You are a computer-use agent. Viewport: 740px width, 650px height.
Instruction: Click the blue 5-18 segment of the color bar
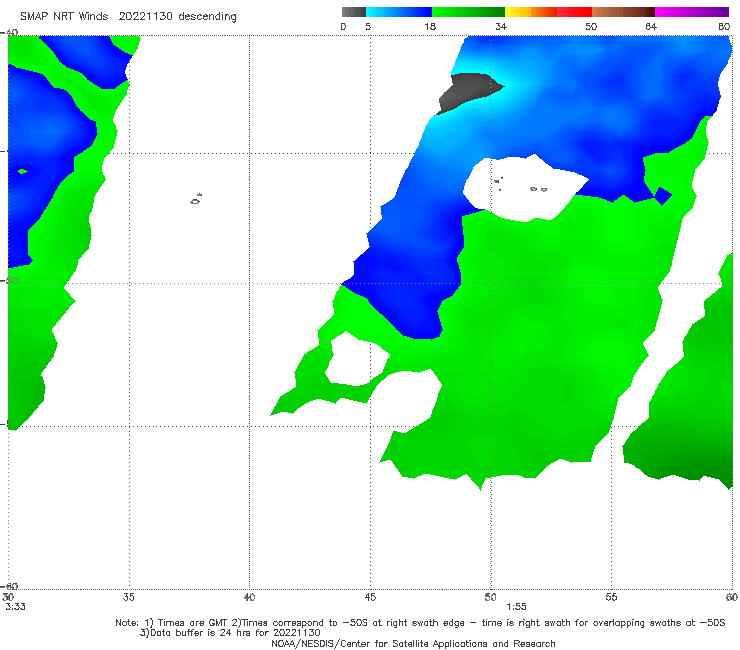399,12
